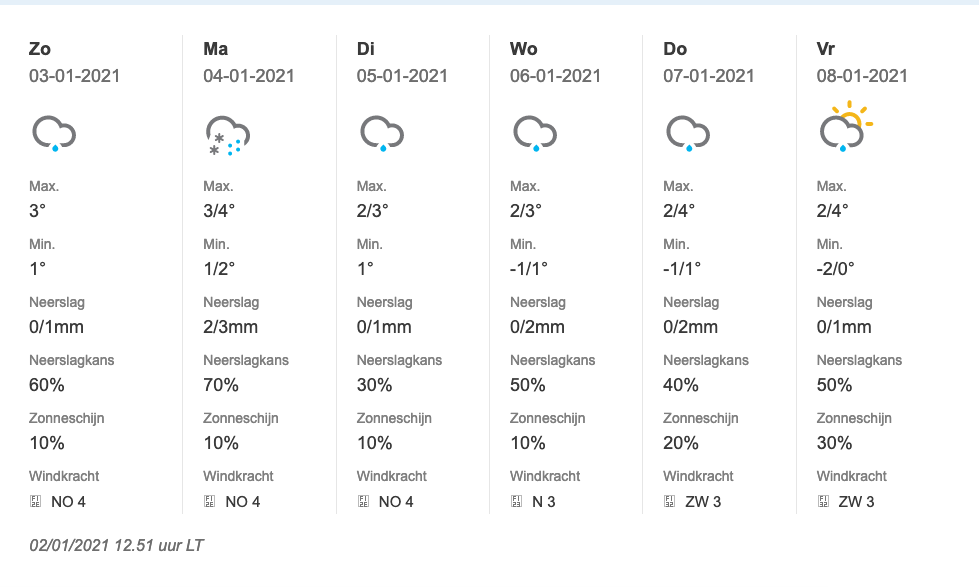Image resolution: width=979 pixels, height=587 pixels.
Task: Select the Wo 06-01-2021 date
Action: 555,76
